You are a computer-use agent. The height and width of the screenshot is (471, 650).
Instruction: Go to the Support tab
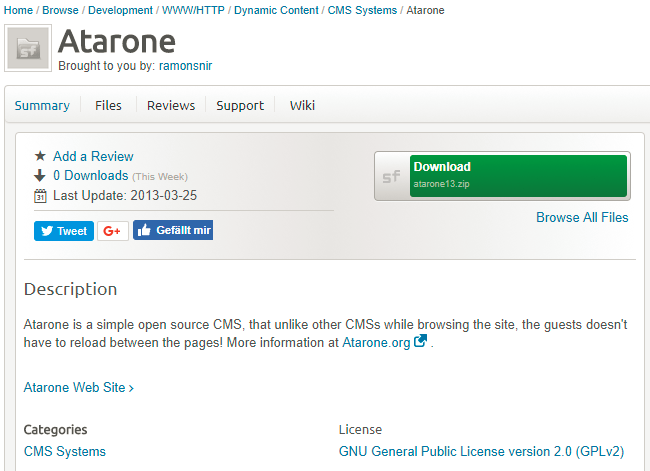pyautogui.click(x=240, y=105)
